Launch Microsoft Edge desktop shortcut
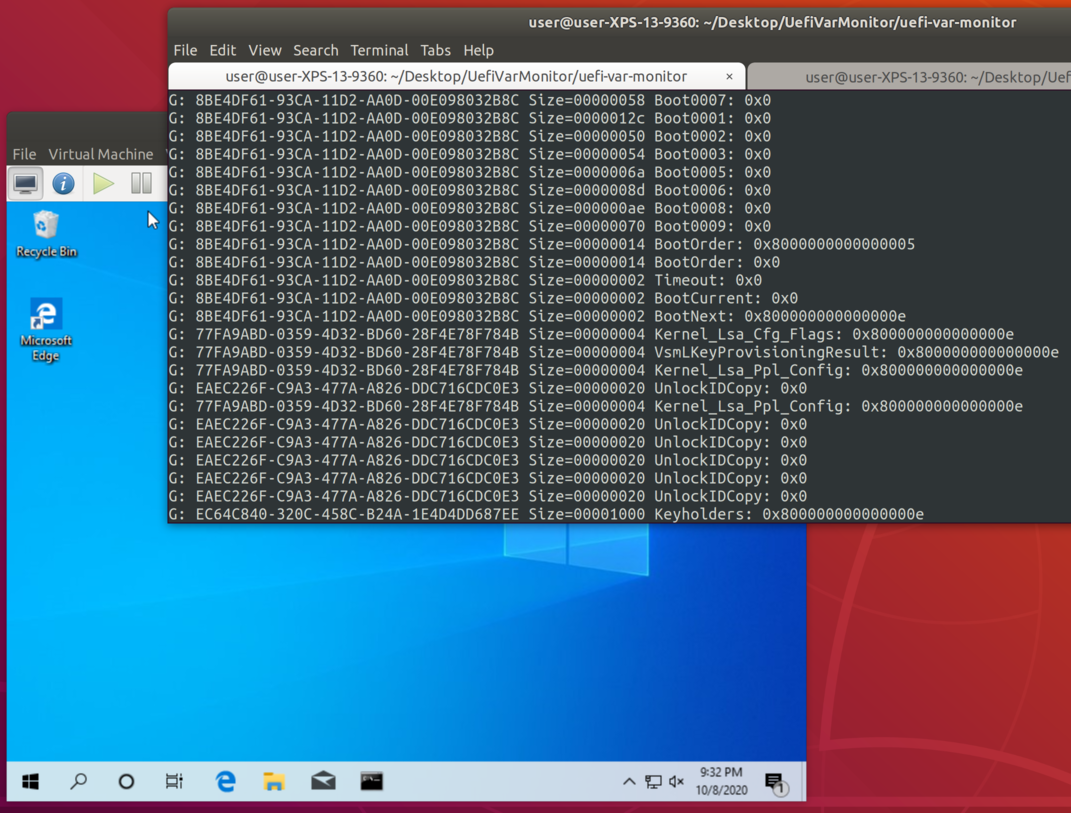This screenshot has height=813, width=1071. pos(46,330)
